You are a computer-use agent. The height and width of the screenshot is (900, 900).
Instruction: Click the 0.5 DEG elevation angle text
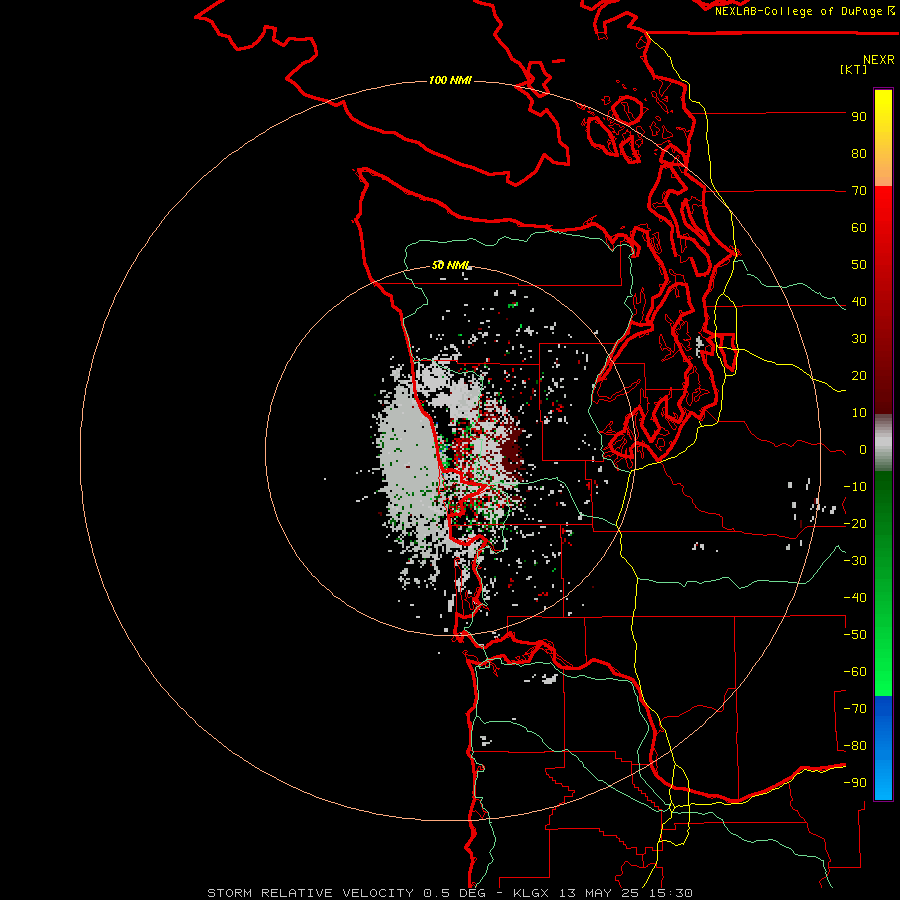(x=455, y=893)
